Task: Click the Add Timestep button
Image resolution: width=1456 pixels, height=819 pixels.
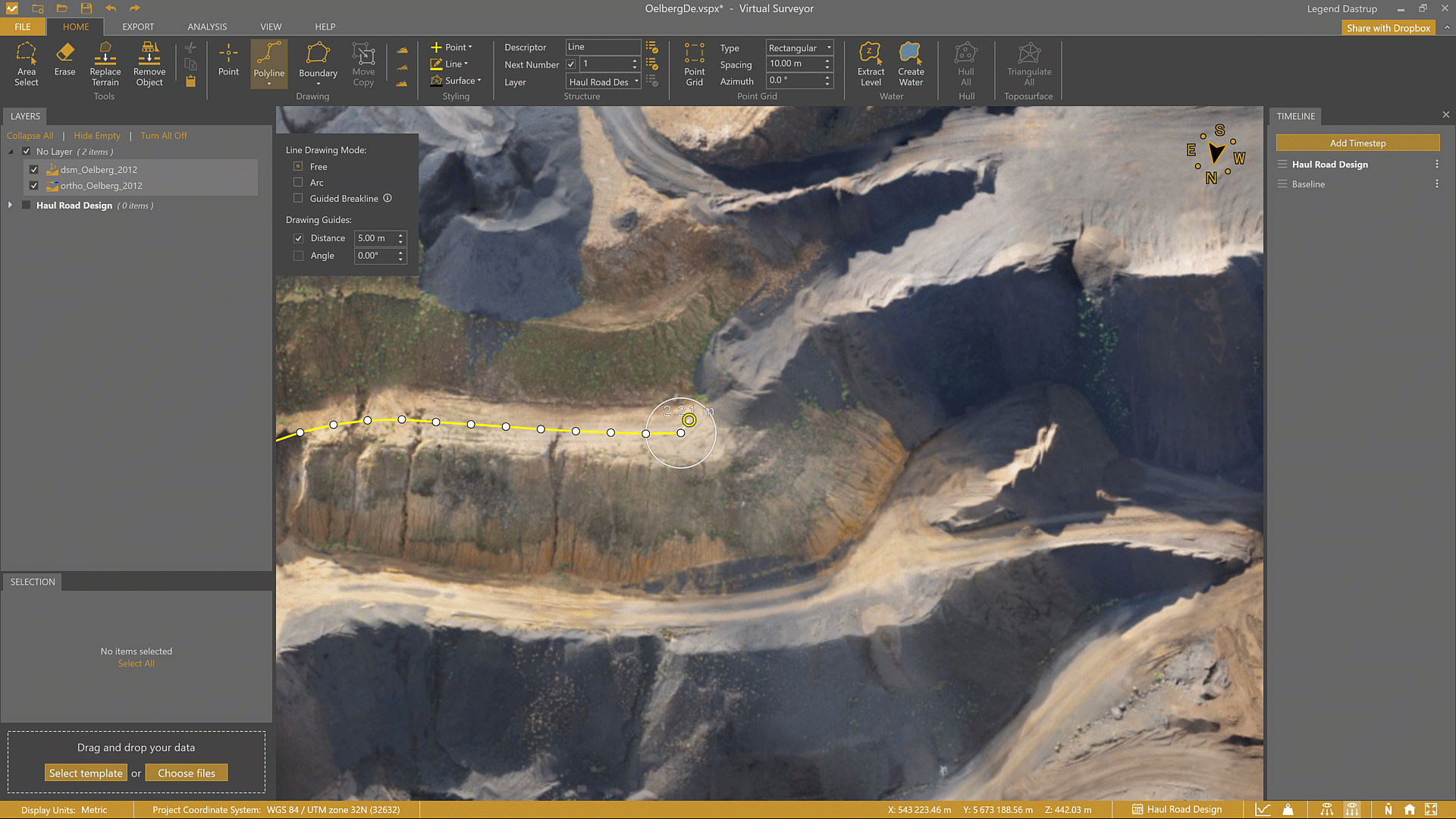Action: (x=1357, y=143)
